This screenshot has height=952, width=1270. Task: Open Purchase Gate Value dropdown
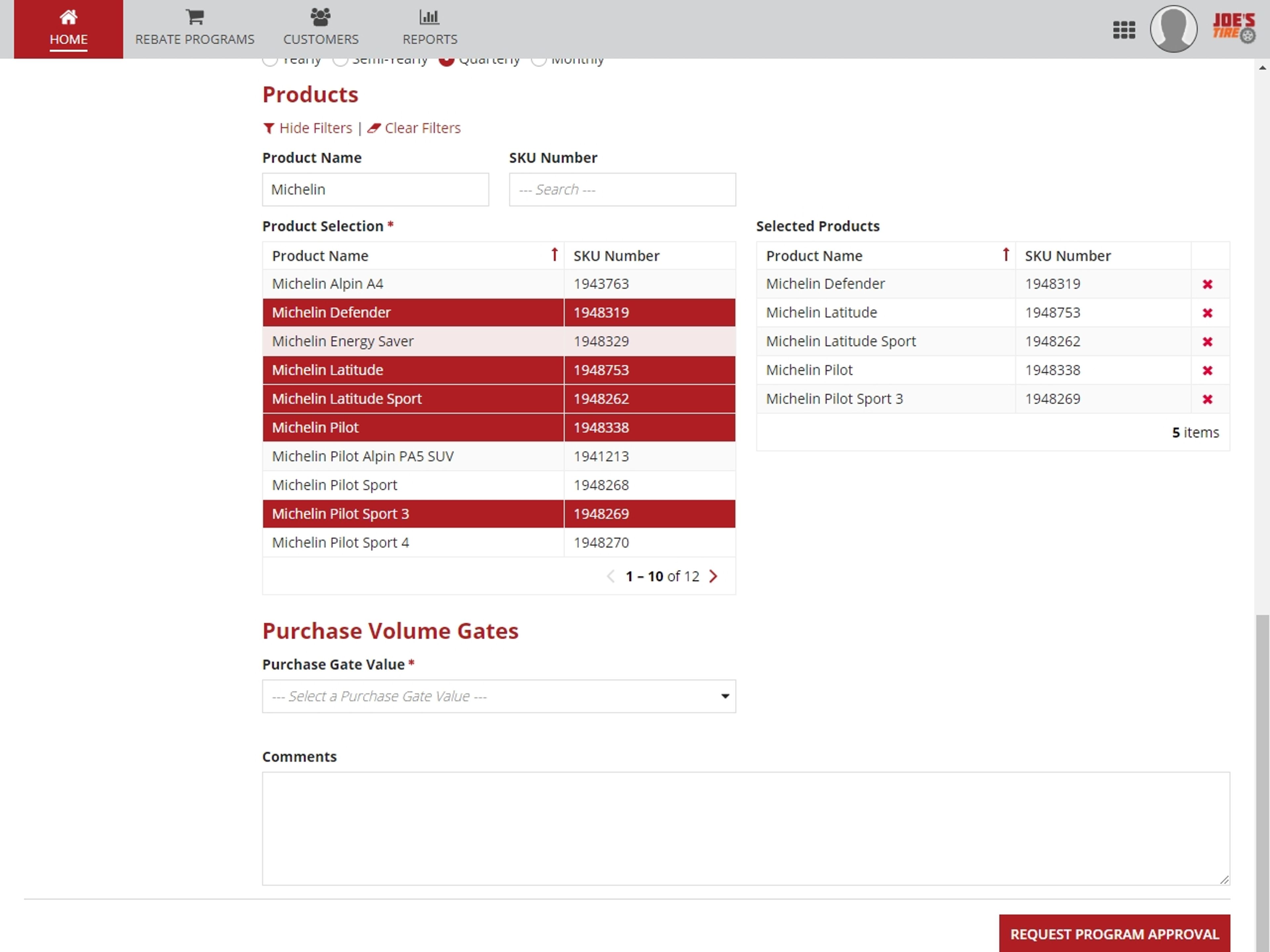499,696
